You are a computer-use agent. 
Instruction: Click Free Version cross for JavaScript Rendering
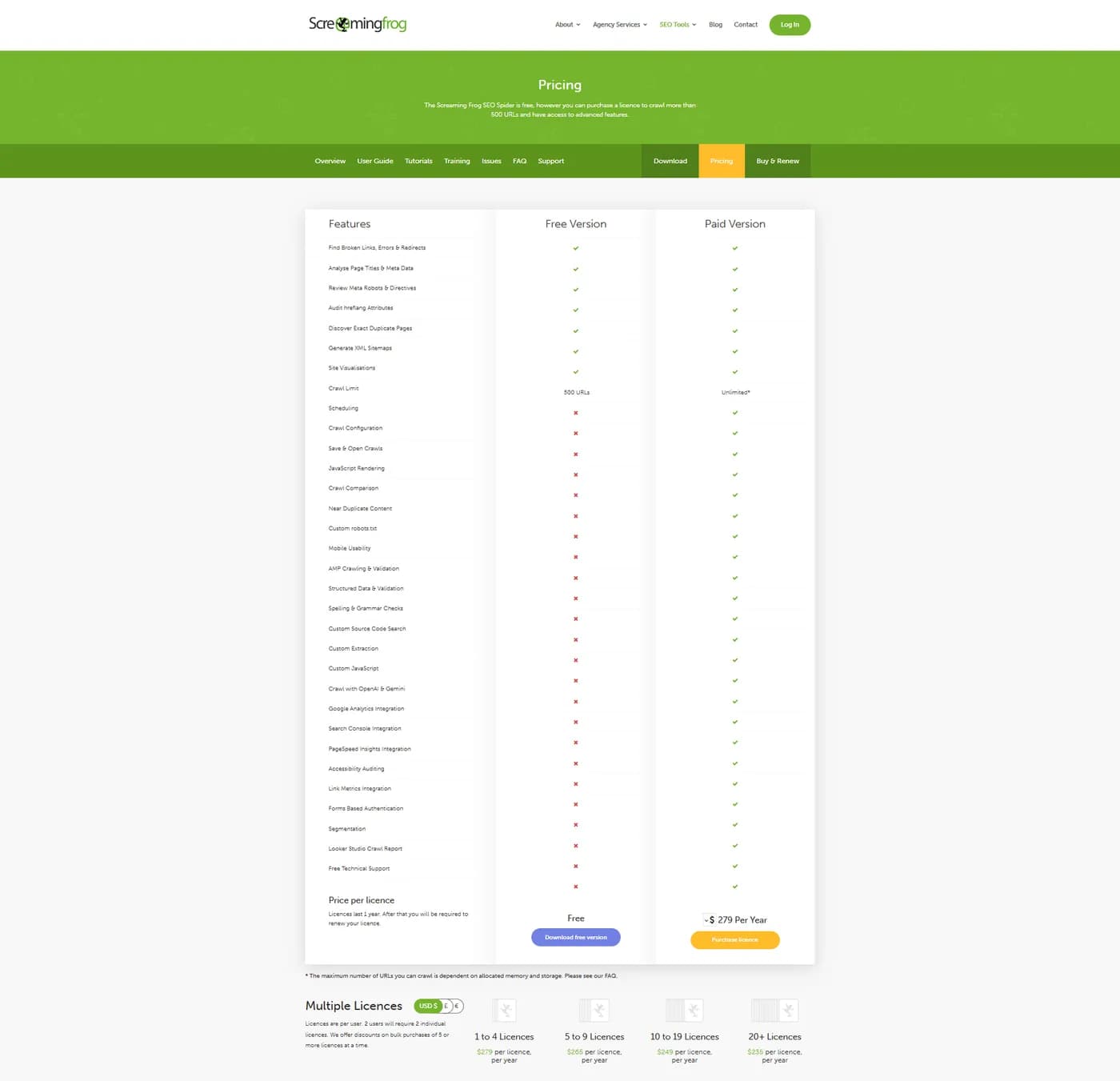[x=576, y=474]
